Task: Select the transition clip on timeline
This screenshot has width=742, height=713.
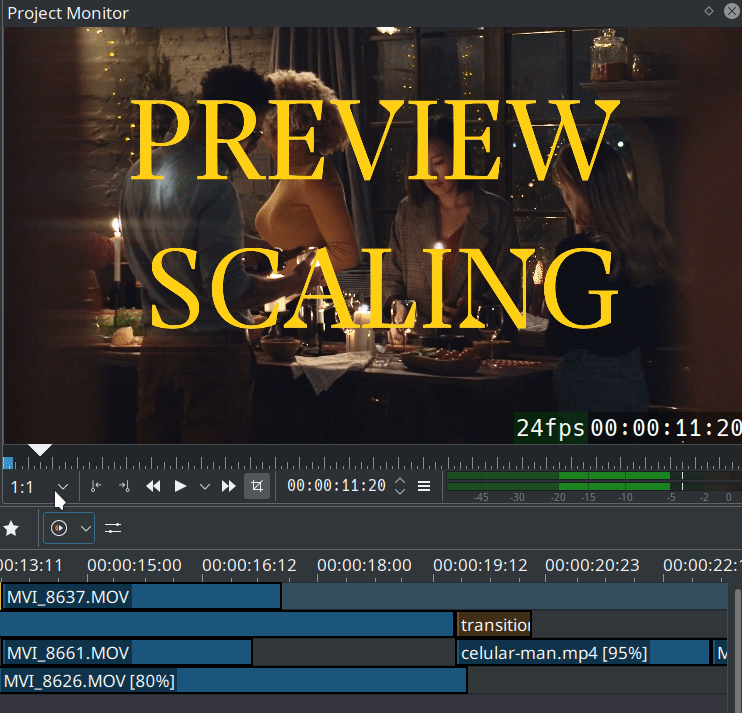Action: [x=494, y=625]
